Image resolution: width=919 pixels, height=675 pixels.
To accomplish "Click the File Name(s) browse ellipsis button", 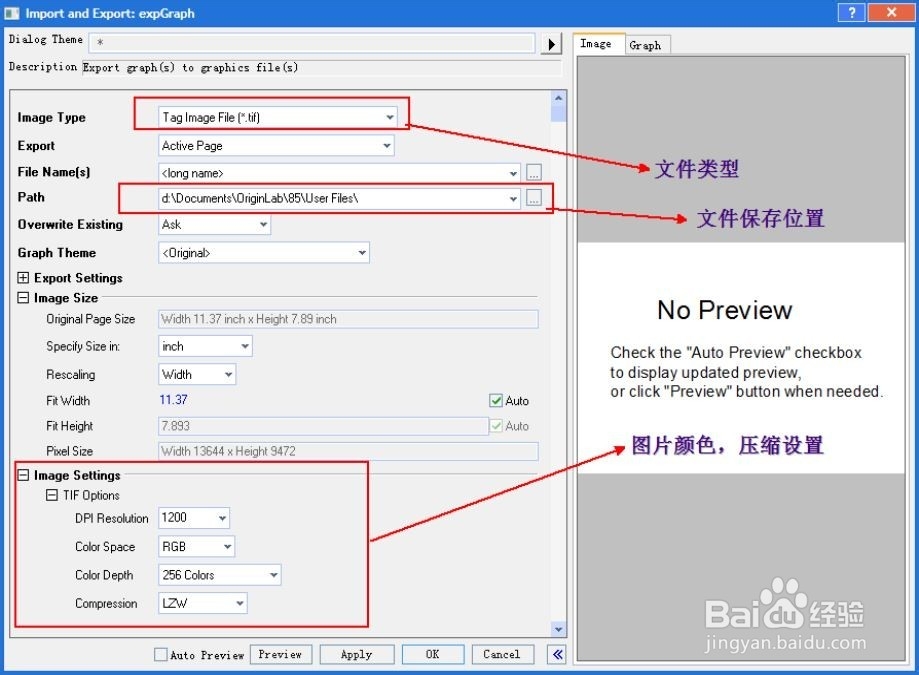I will point(533,173).
